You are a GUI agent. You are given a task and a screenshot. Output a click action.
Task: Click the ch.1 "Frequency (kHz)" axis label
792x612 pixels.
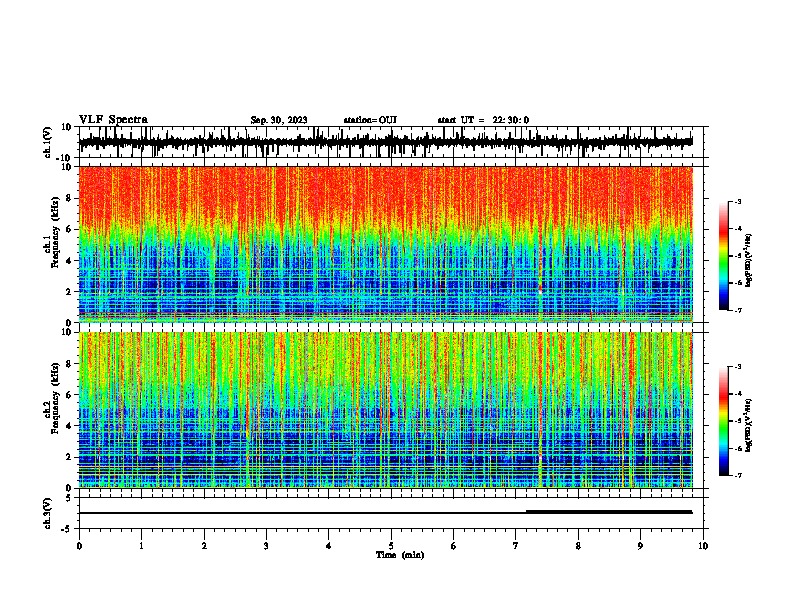point(55,233)
